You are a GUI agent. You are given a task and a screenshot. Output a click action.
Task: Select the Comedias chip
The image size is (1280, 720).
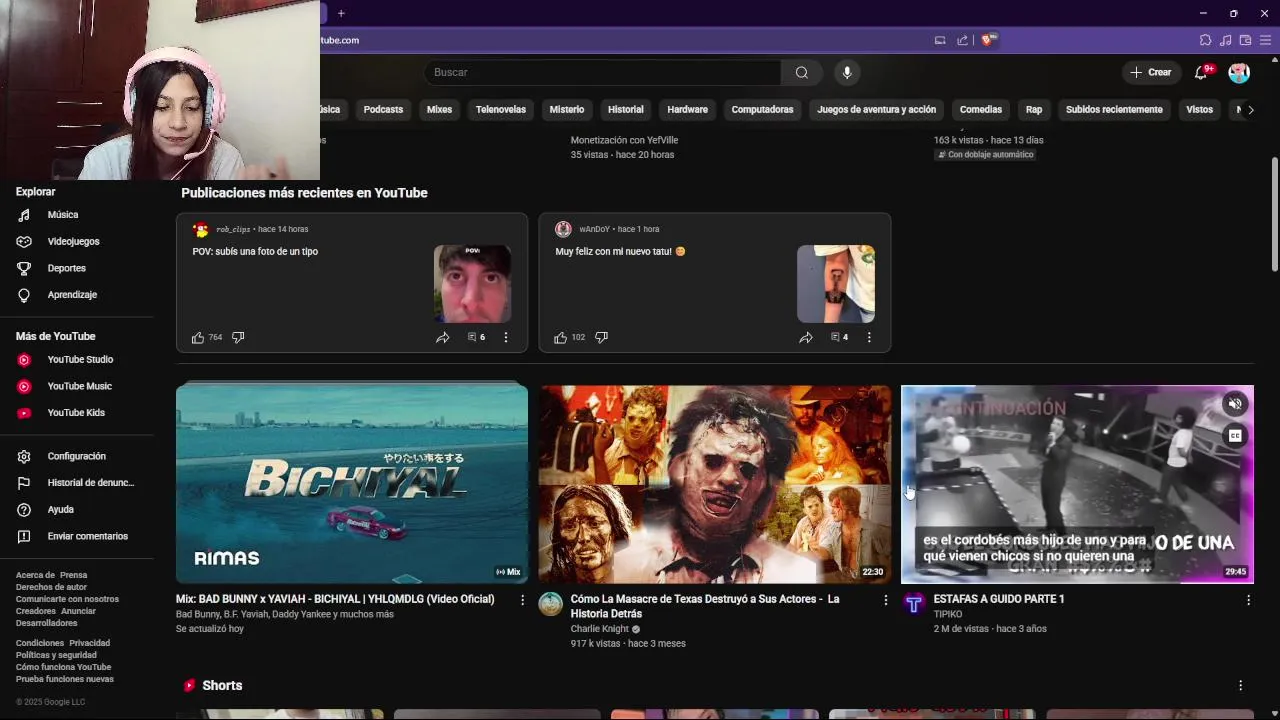pyautogui.click(x=980, y=109)
